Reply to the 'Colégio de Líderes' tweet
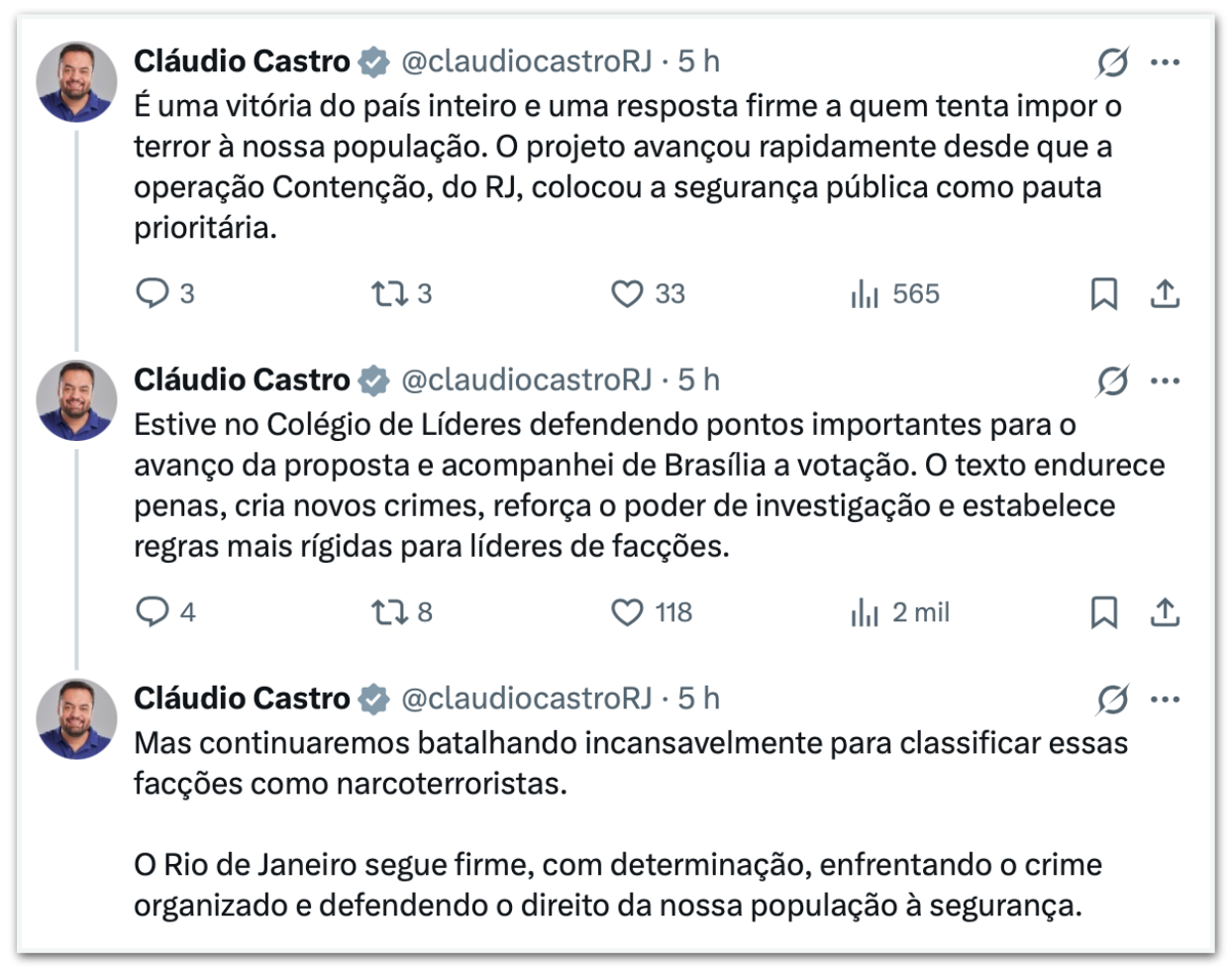1232x975 pixels. [153, 612]
